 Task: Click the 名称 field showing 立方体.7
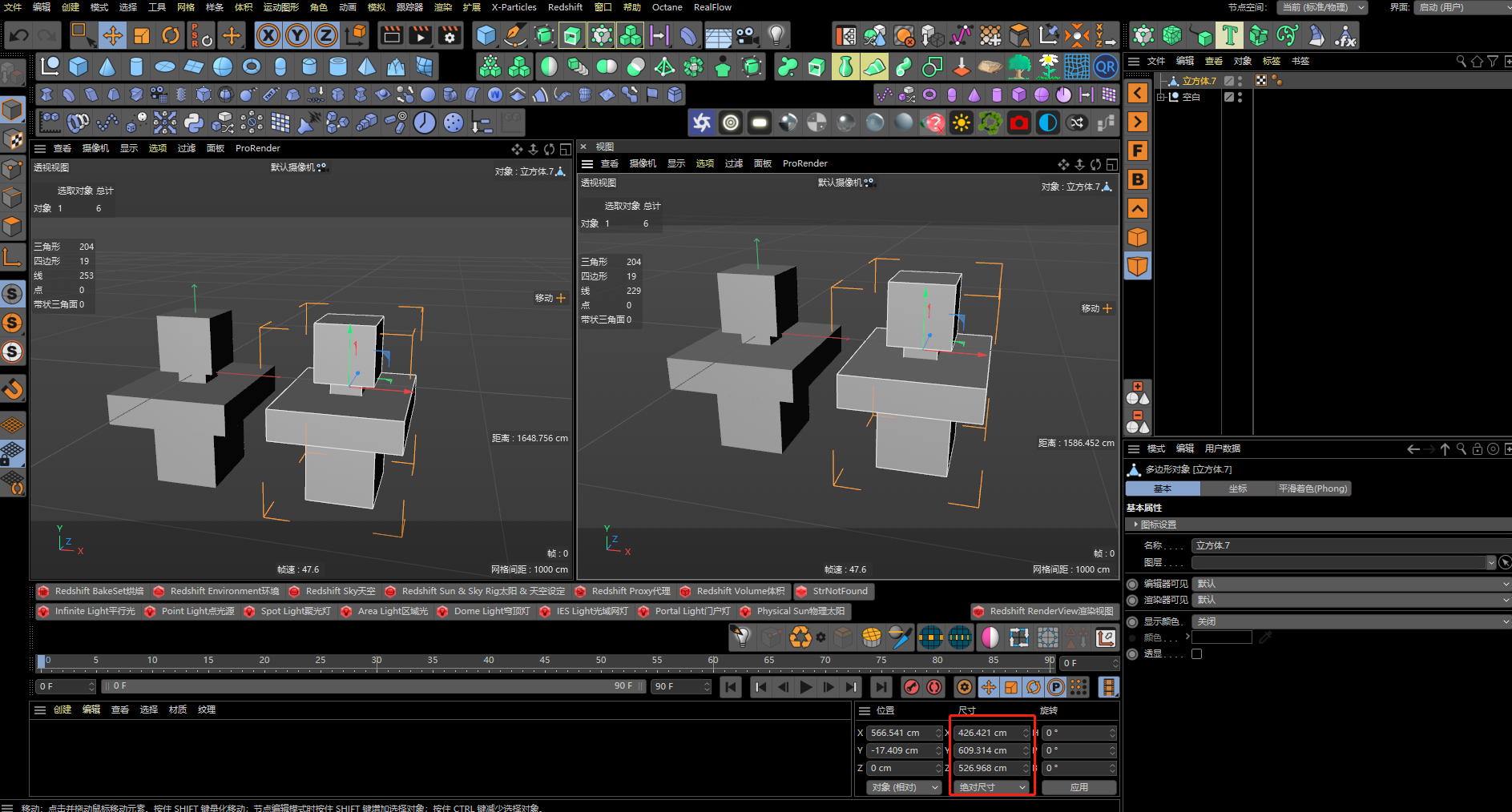1351,545
